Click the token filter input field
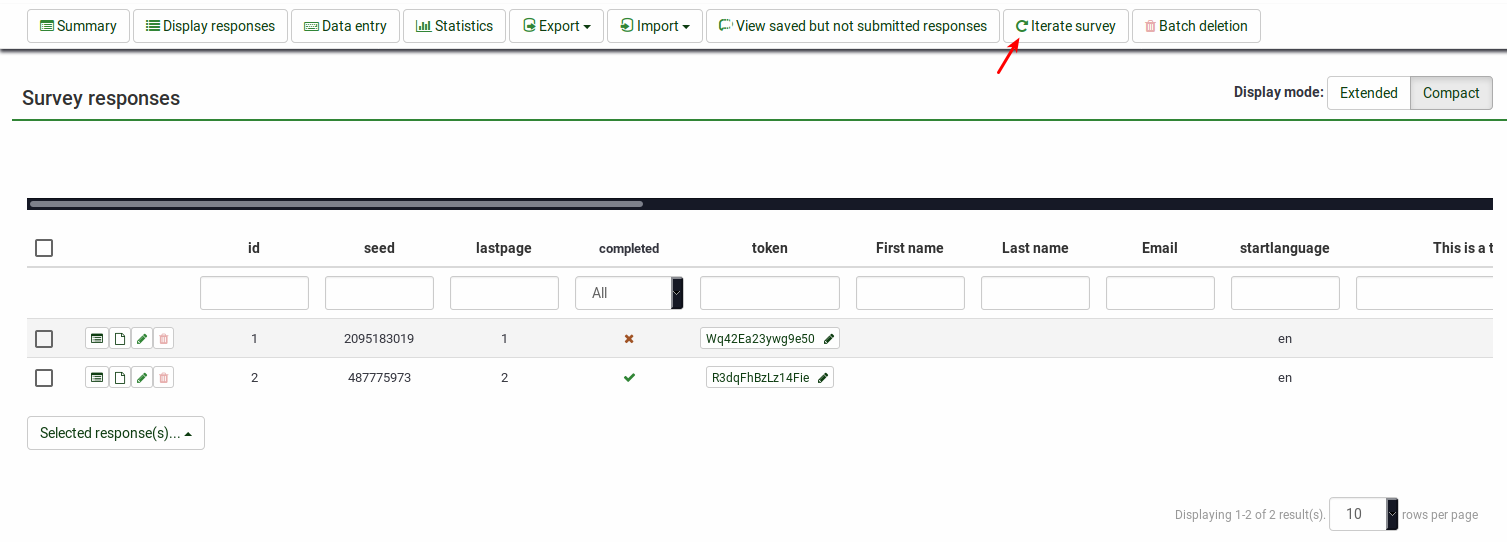 point(769,293)
